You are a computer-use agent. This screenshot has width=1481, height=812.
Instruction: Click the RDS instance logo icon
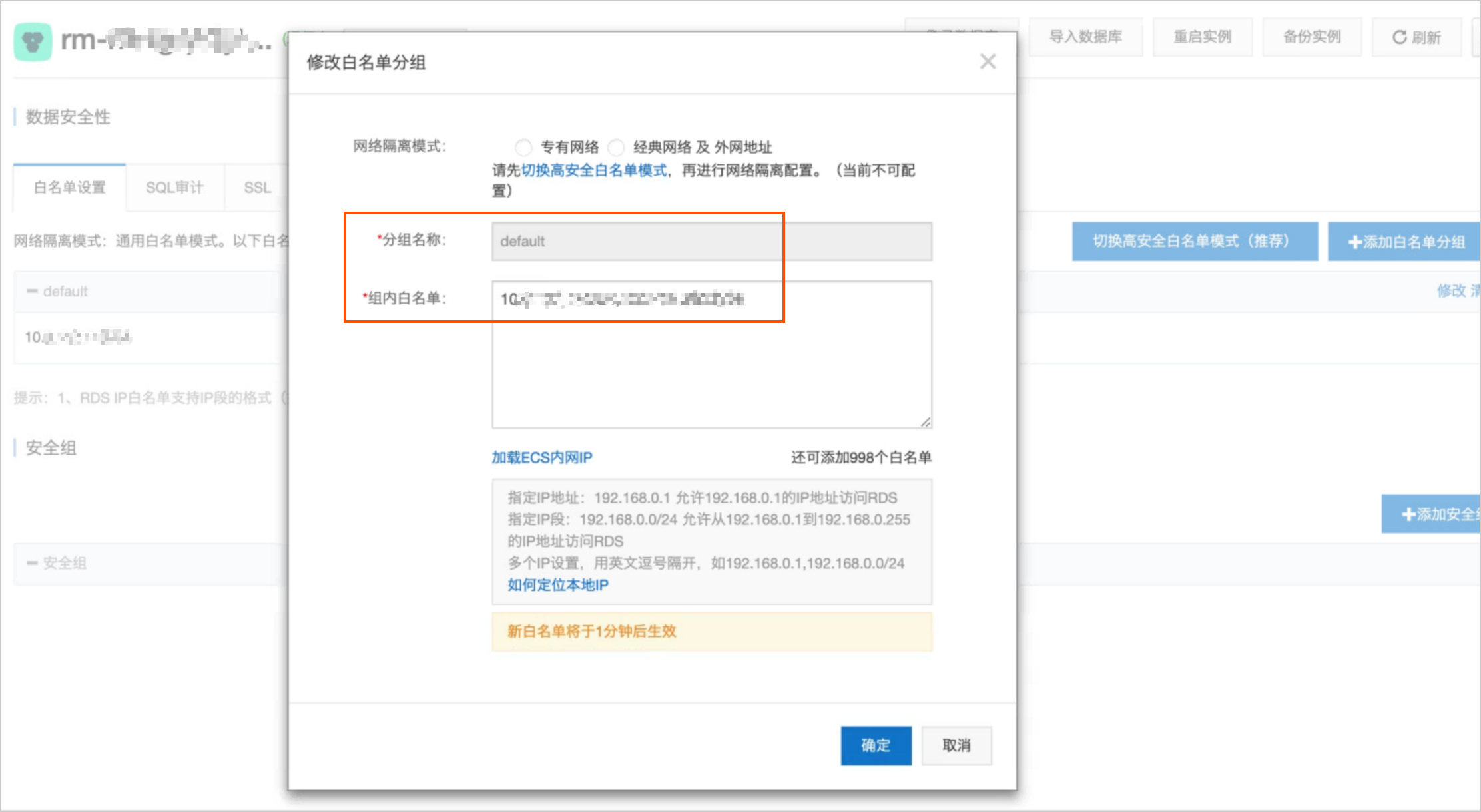33,41
